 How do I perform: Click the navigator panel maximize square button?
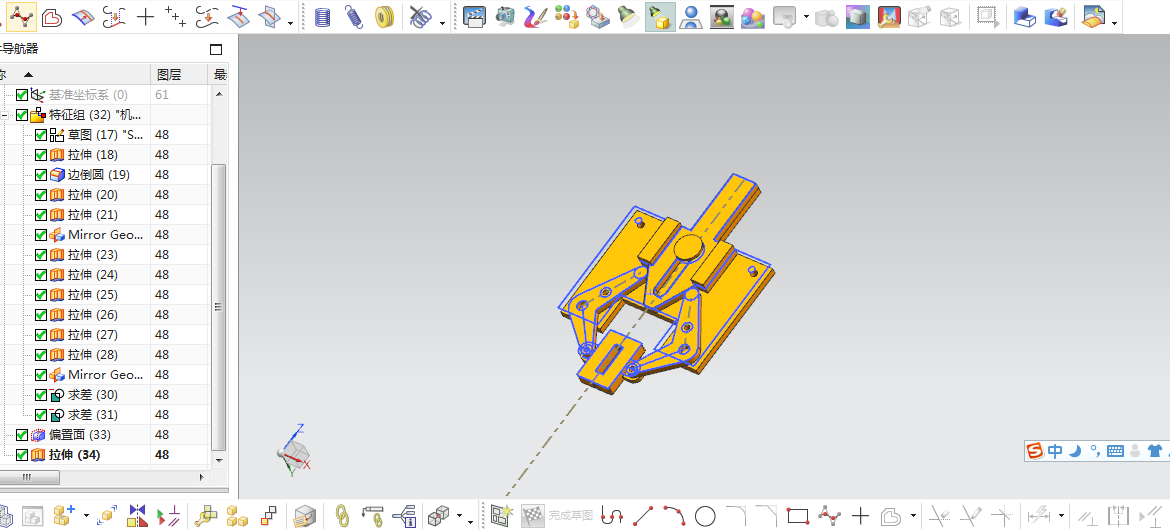click(x=216, y=50)
